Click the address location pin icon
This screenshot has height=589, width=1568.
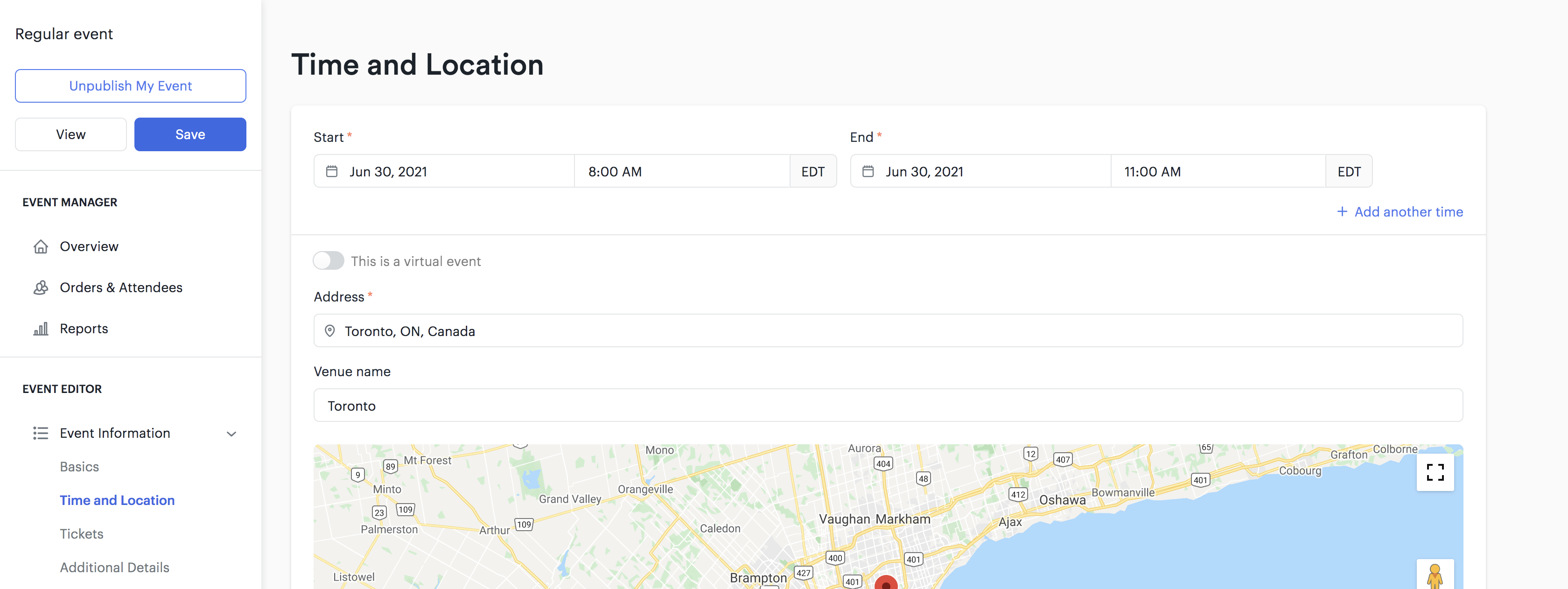coord(330,331)
